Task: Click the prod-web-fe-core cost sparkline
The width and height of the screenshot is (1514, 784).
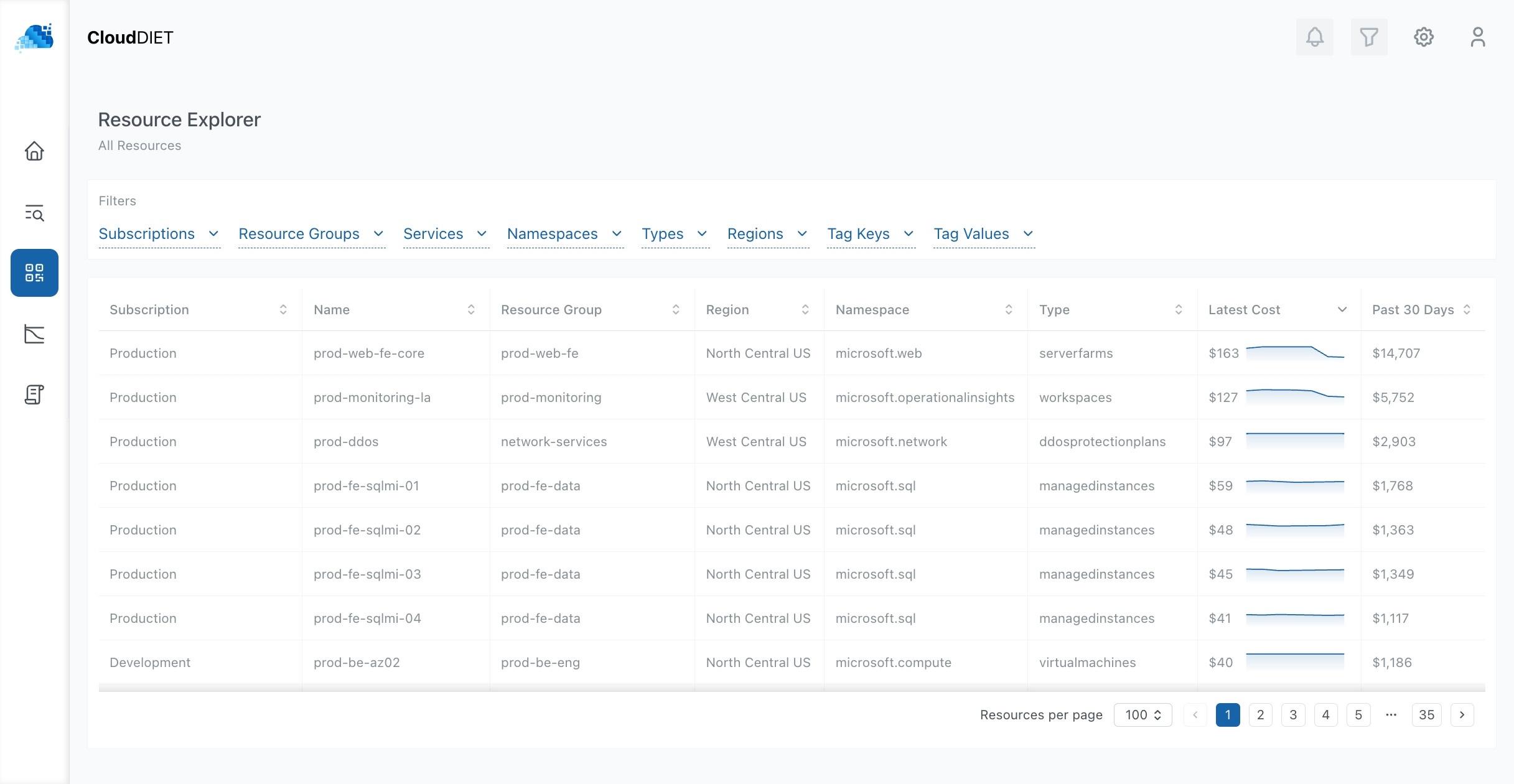Action: pos(1295,353)
